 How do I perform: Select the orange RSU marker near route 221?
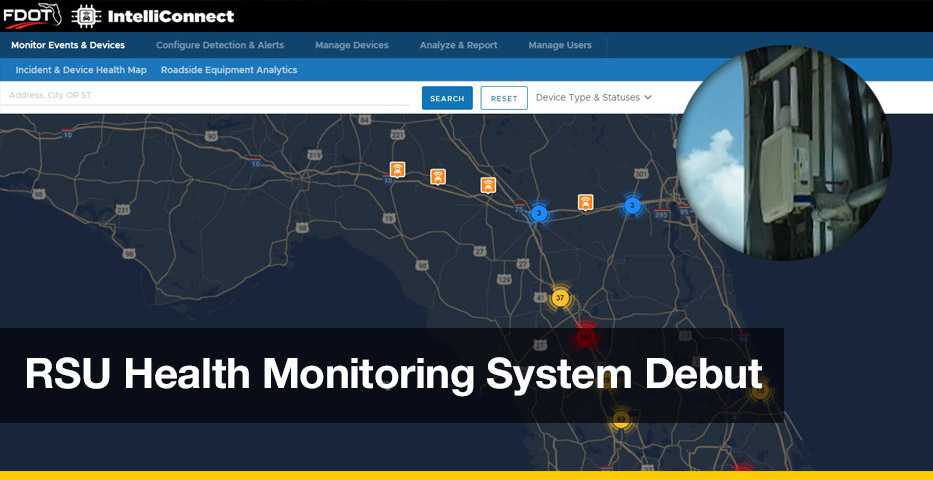click(397, 170)
